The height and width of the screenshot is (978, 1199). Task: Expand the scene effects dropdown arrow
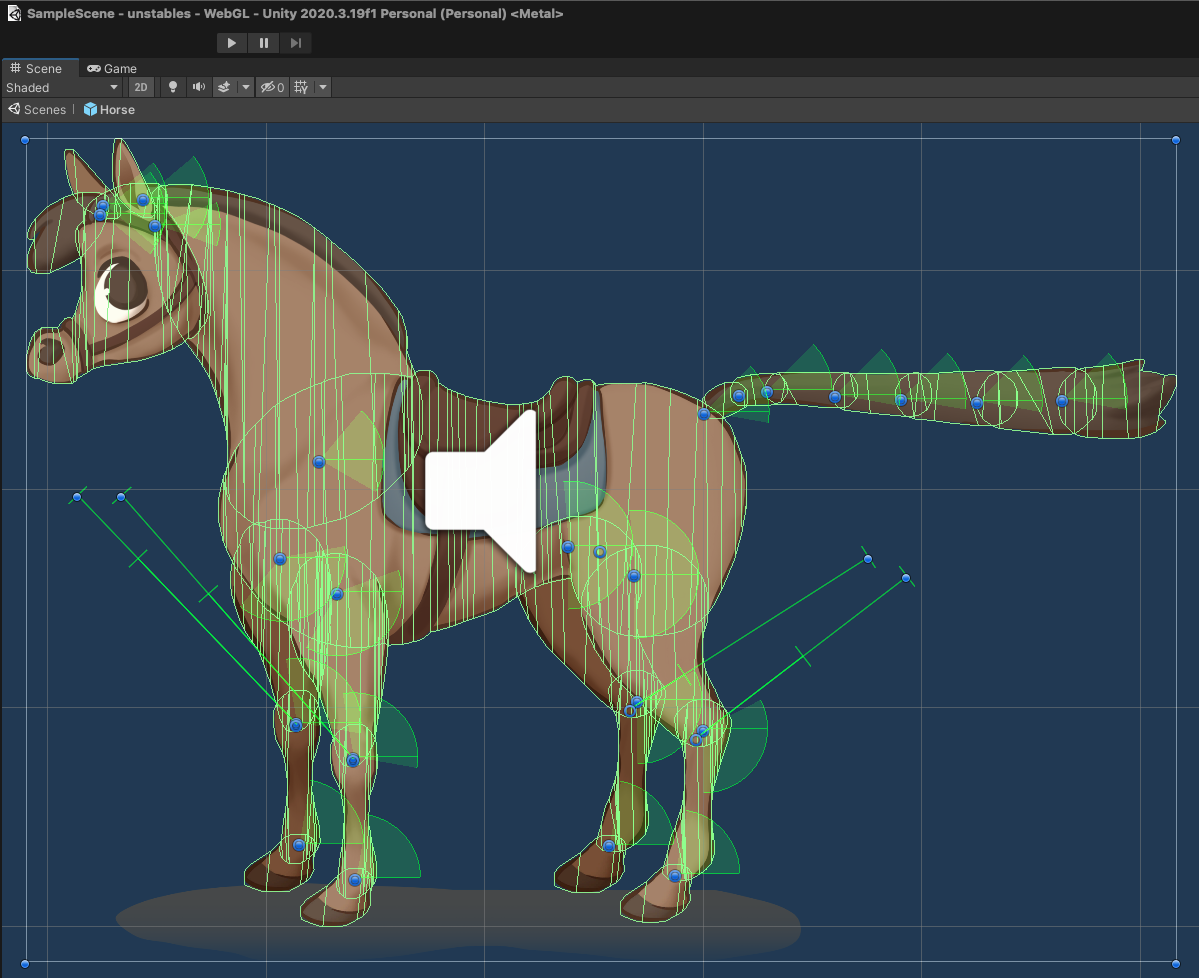(x=245, y=88)
